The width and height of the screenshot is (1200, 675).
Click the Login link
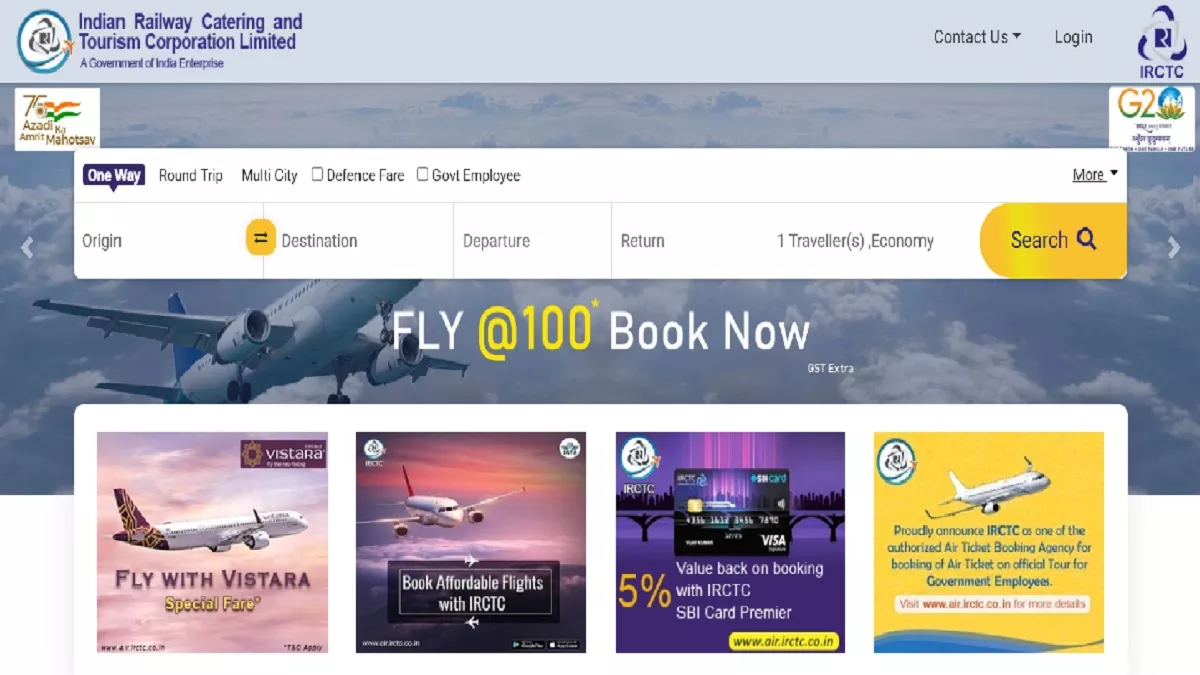click(x=1073, y=37)
